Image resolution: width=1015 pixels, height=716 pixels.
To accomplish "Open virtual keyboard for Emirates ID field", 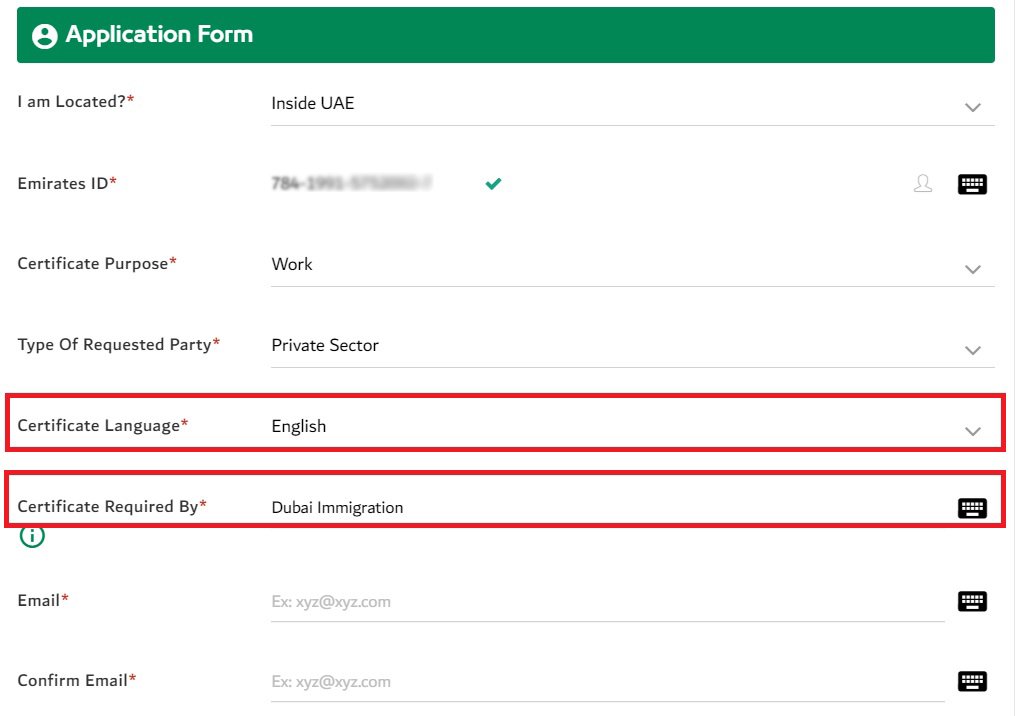I will tap(972, 185).
